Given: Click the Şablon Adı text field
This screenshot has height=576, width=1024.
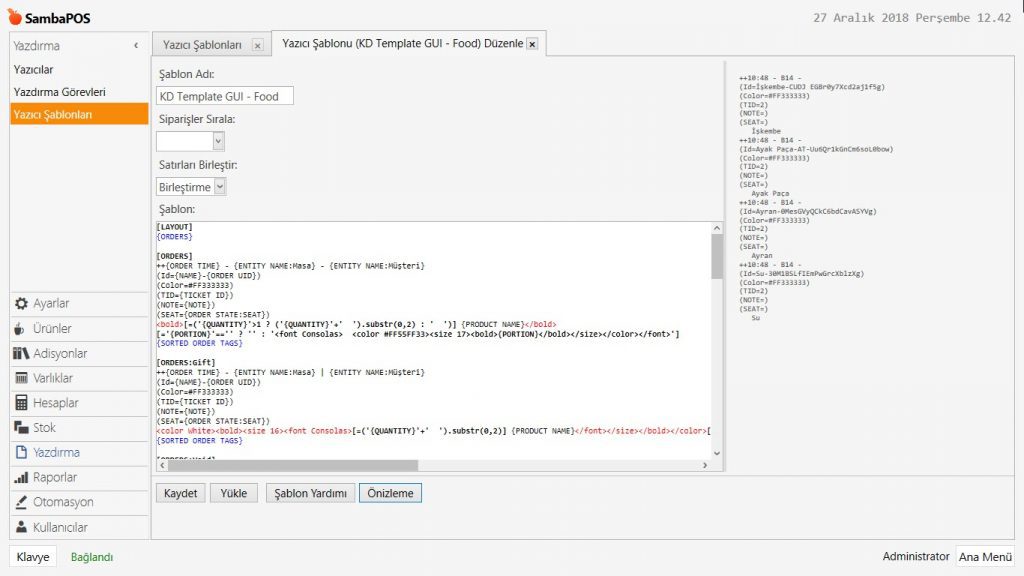Looking at the screenshot, I should coord(225,96).
